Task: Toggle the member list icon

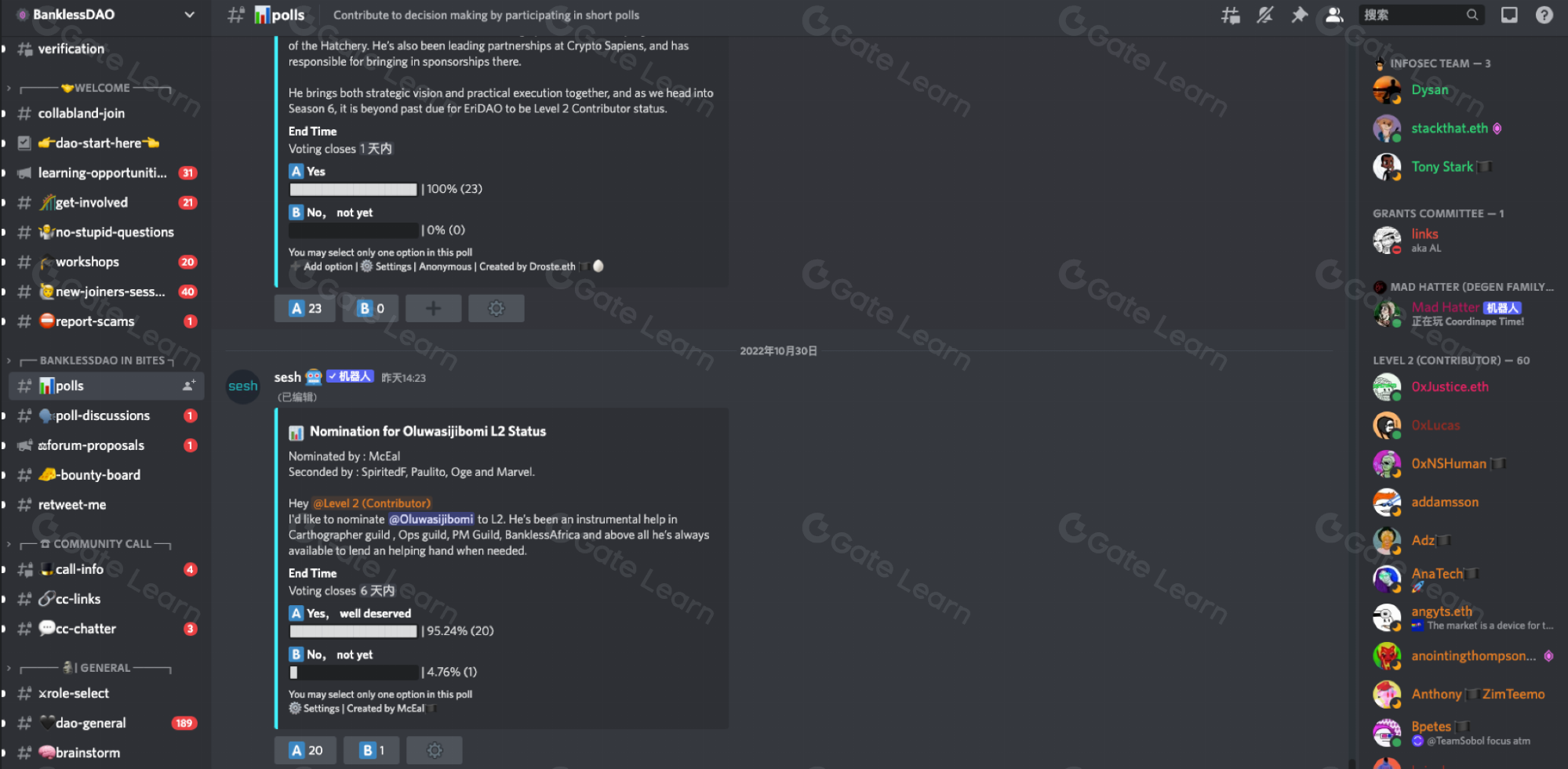Action: click(1333, 15)
